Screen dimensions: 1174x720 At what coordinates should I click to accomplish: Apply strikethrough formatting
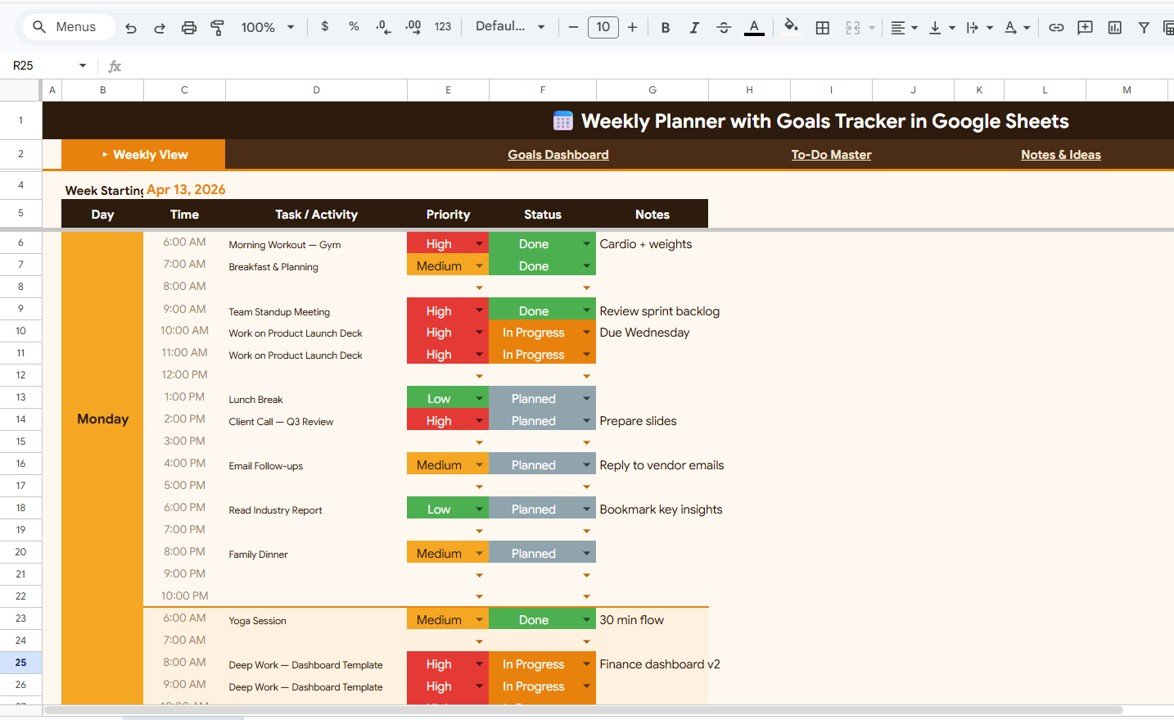(x=724, y=28)
